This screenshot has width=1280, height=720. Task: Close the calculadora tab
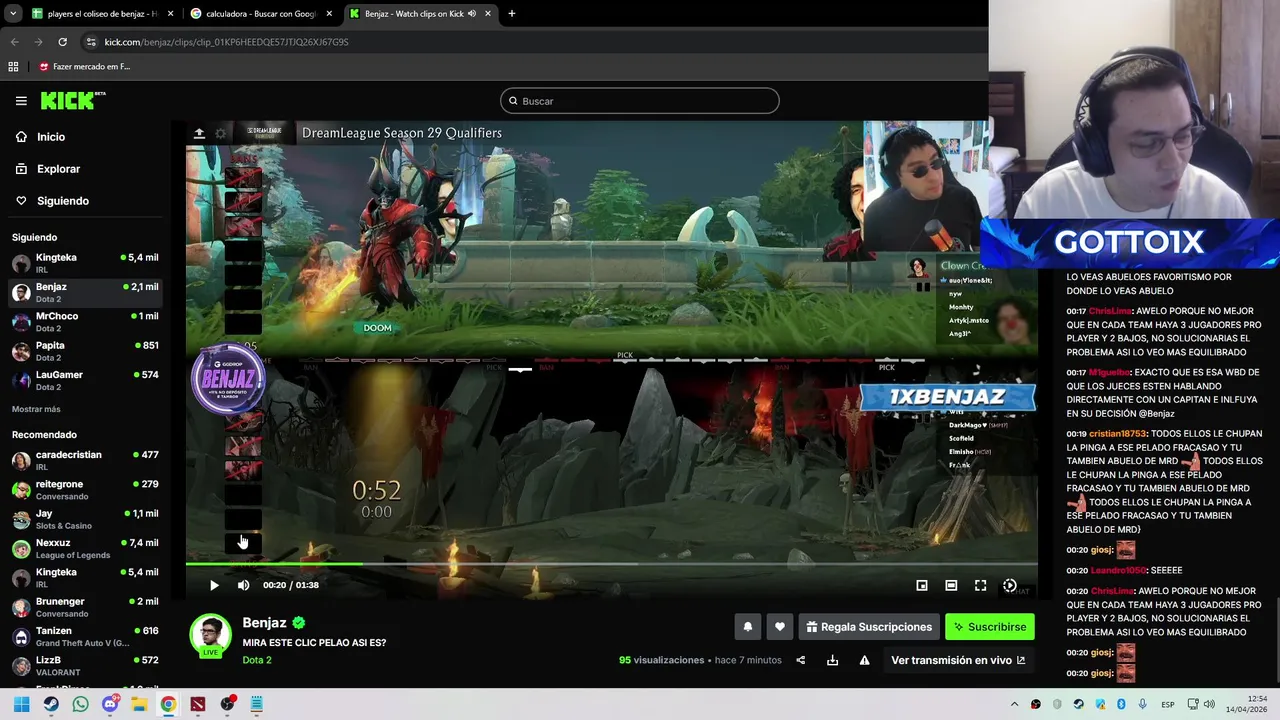click(x=329, y=14)
